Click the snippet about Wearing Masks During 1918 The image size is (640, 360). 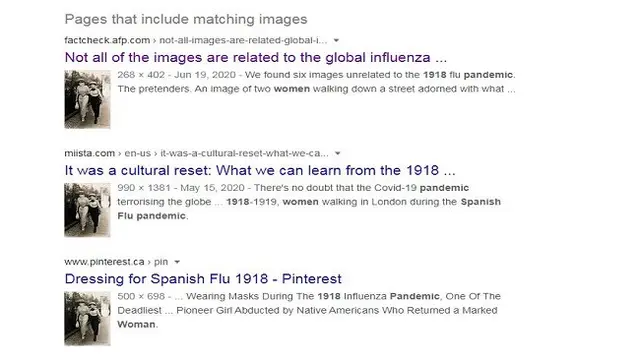(309, 310)
